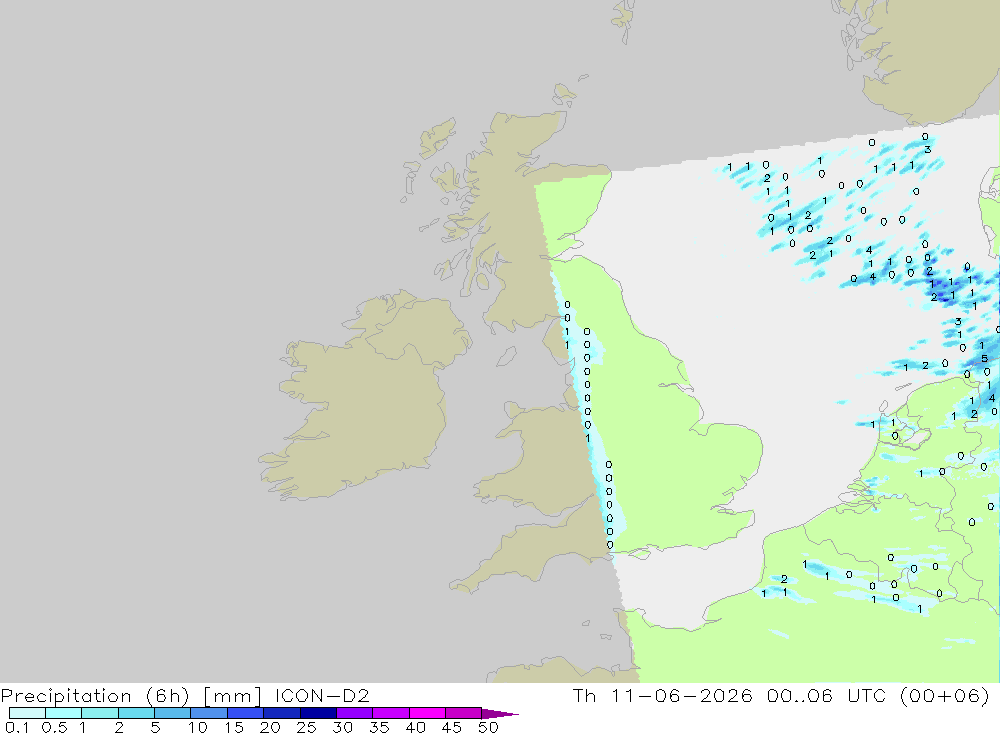Click the '0.1' legend scale value
Viewport: 1000px width, 733px height.
point(17,727)
